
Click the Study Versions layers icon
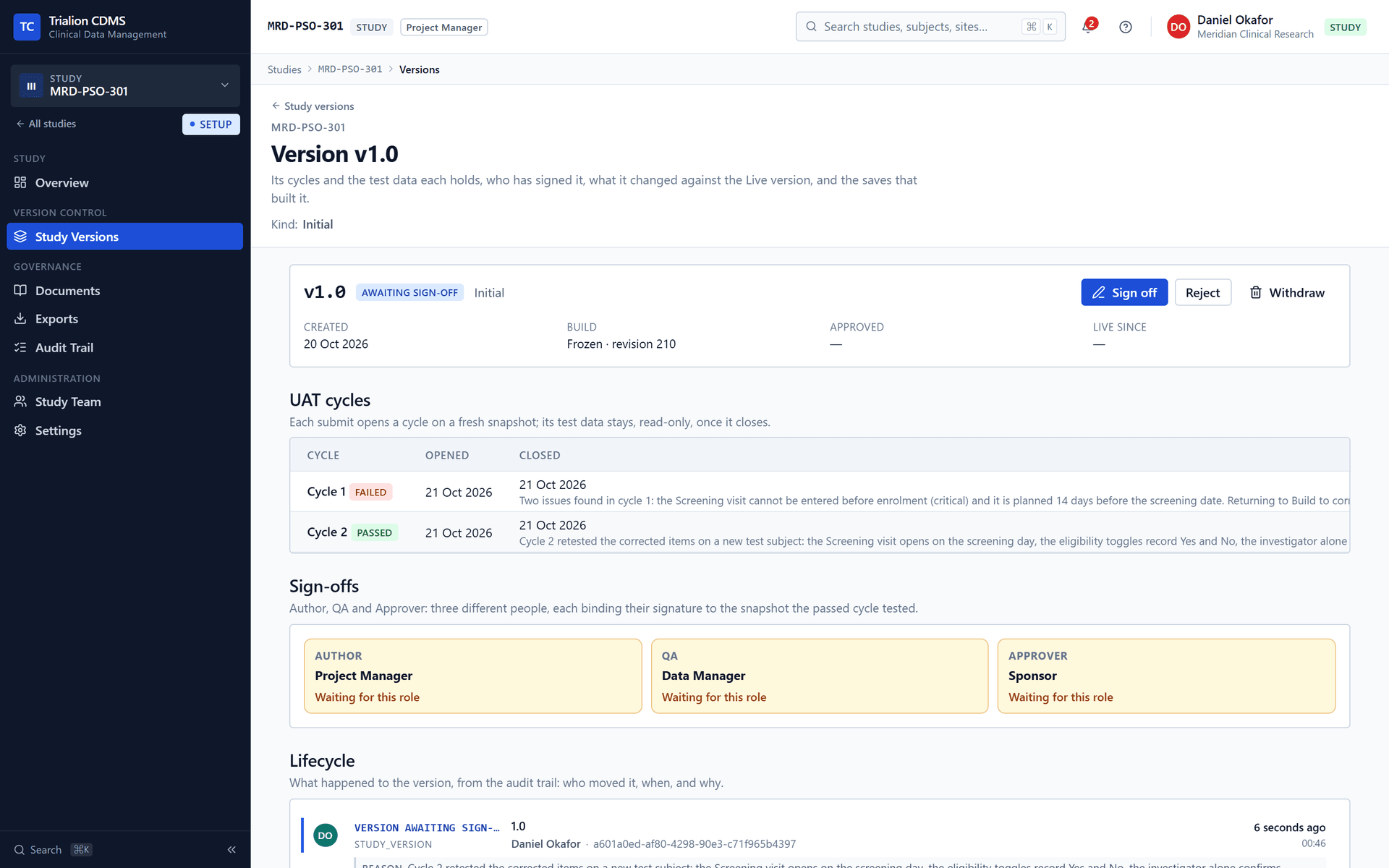[x=20, y=237]
